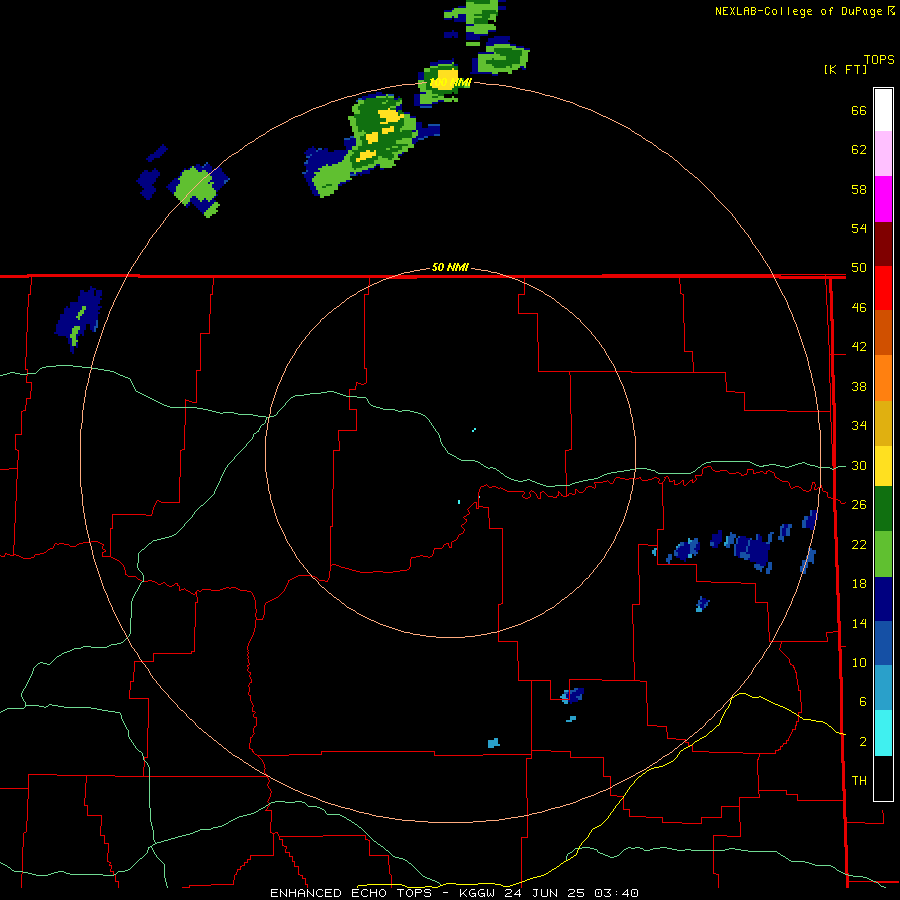
Task: Click the '14' legend value
Action: pos(859,623)
